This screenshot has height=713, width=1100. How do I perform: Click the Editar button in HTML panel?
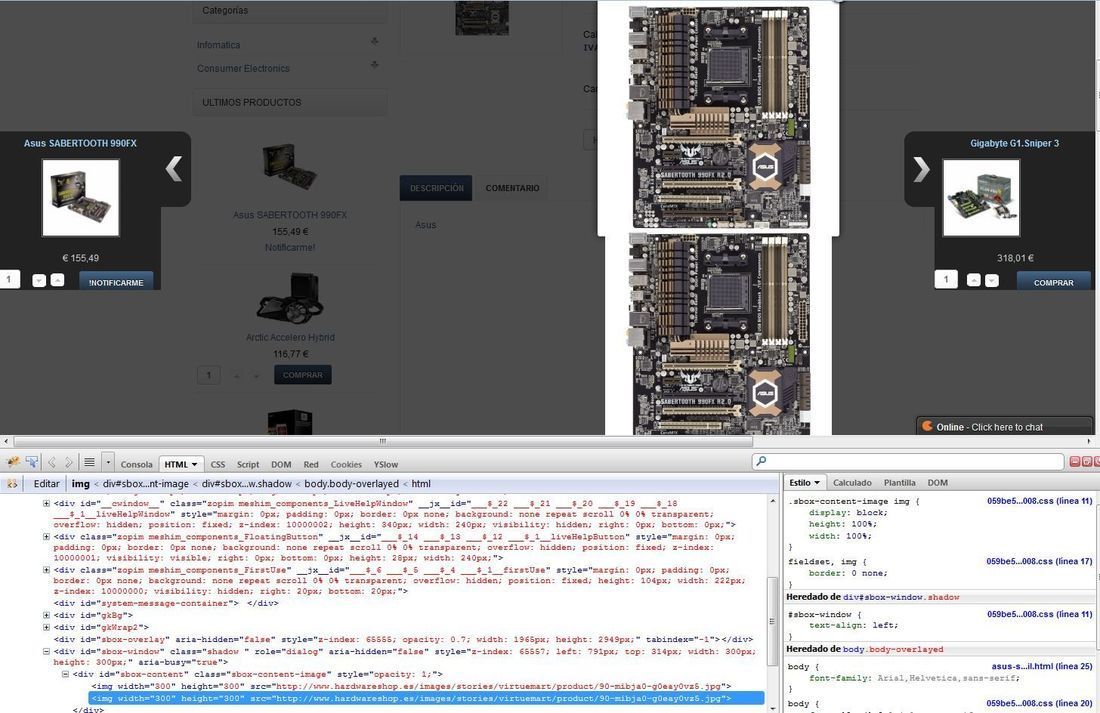click(x=46, y=484)
